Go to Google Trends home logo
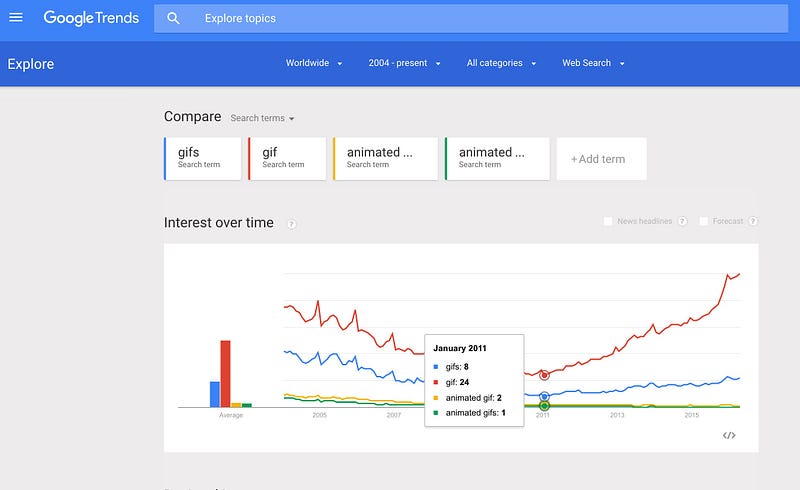The width and height of the screenshot is (800, 490). pyautogui.click(x=91, y=18)
